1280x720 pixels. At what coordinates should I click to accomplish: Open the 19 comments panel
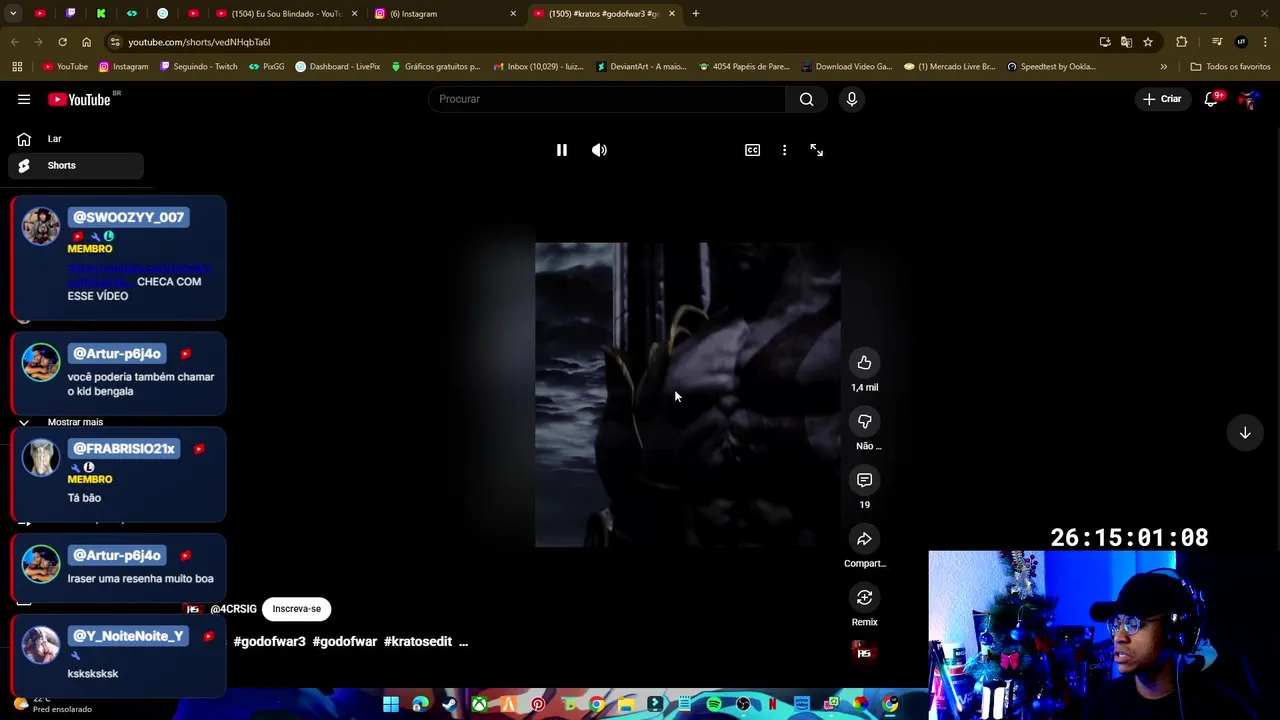pyautogui.click(x=864, y=480)
